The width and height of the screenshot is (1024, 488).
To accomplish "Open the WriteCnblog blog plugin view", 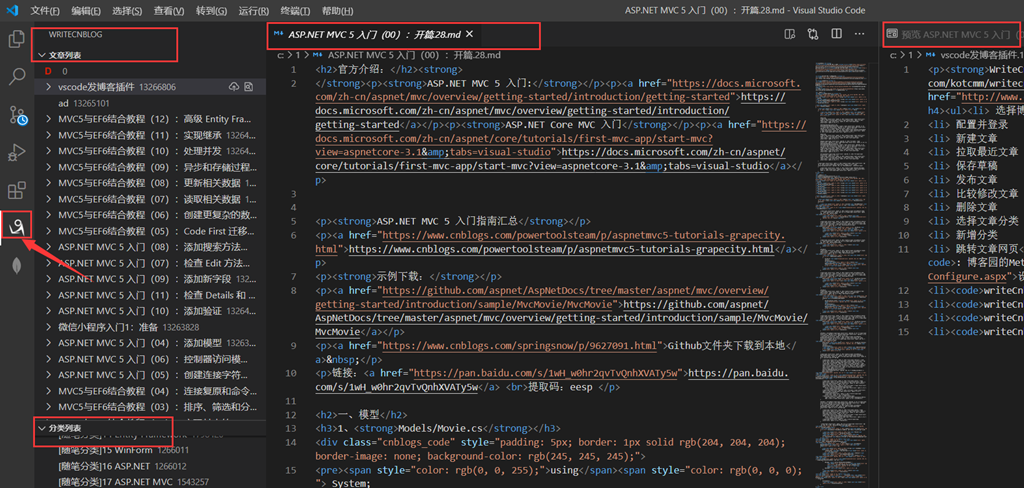I will tap(16, 227).
